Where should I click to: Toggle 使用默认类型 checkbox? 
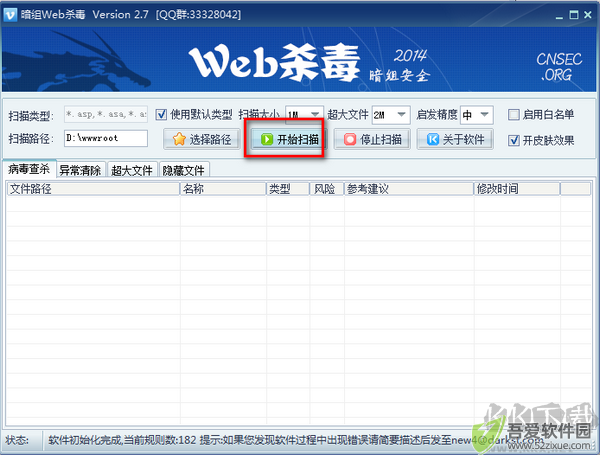161,114
